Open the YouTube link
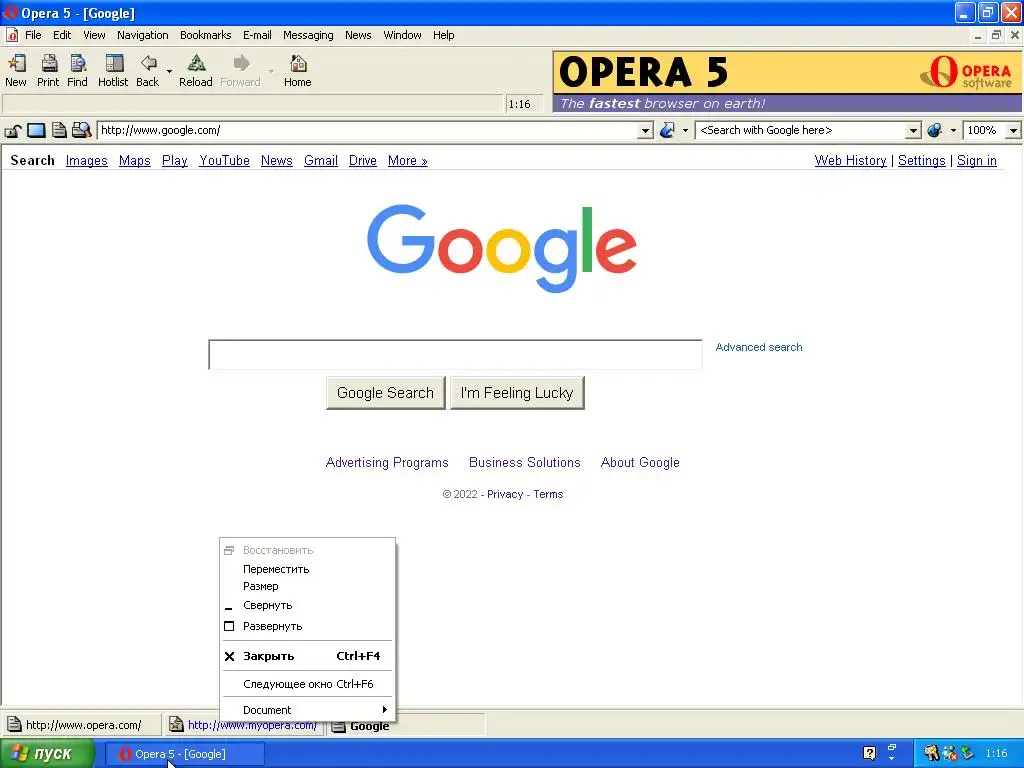This screenshot has height=768, width=1024. [224, 161]
